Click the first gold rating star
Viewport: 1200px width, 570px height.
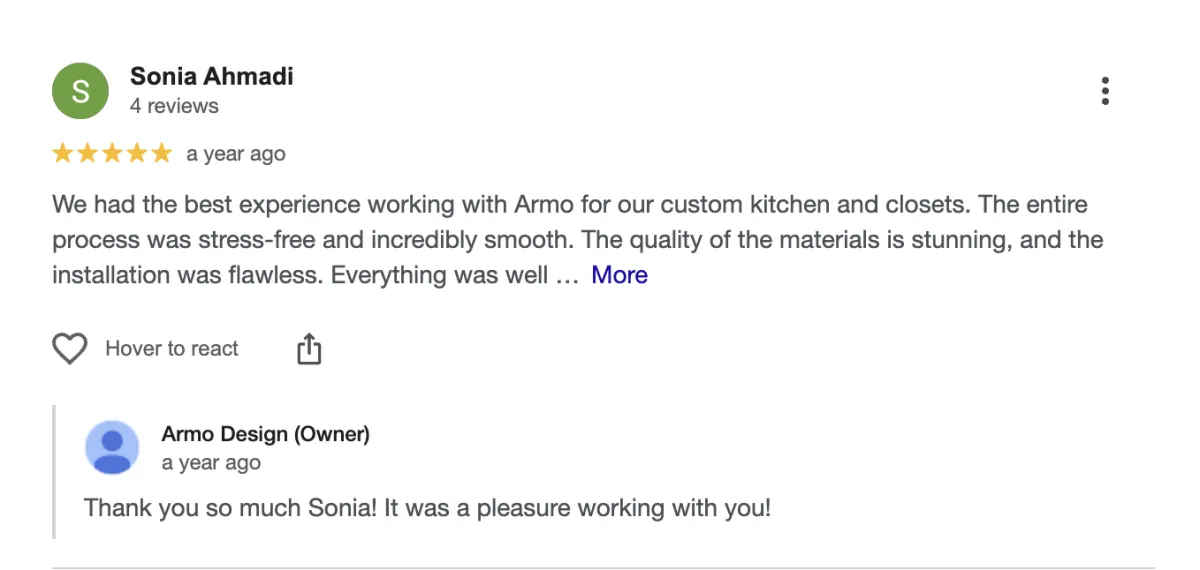[x=62, y=154]
